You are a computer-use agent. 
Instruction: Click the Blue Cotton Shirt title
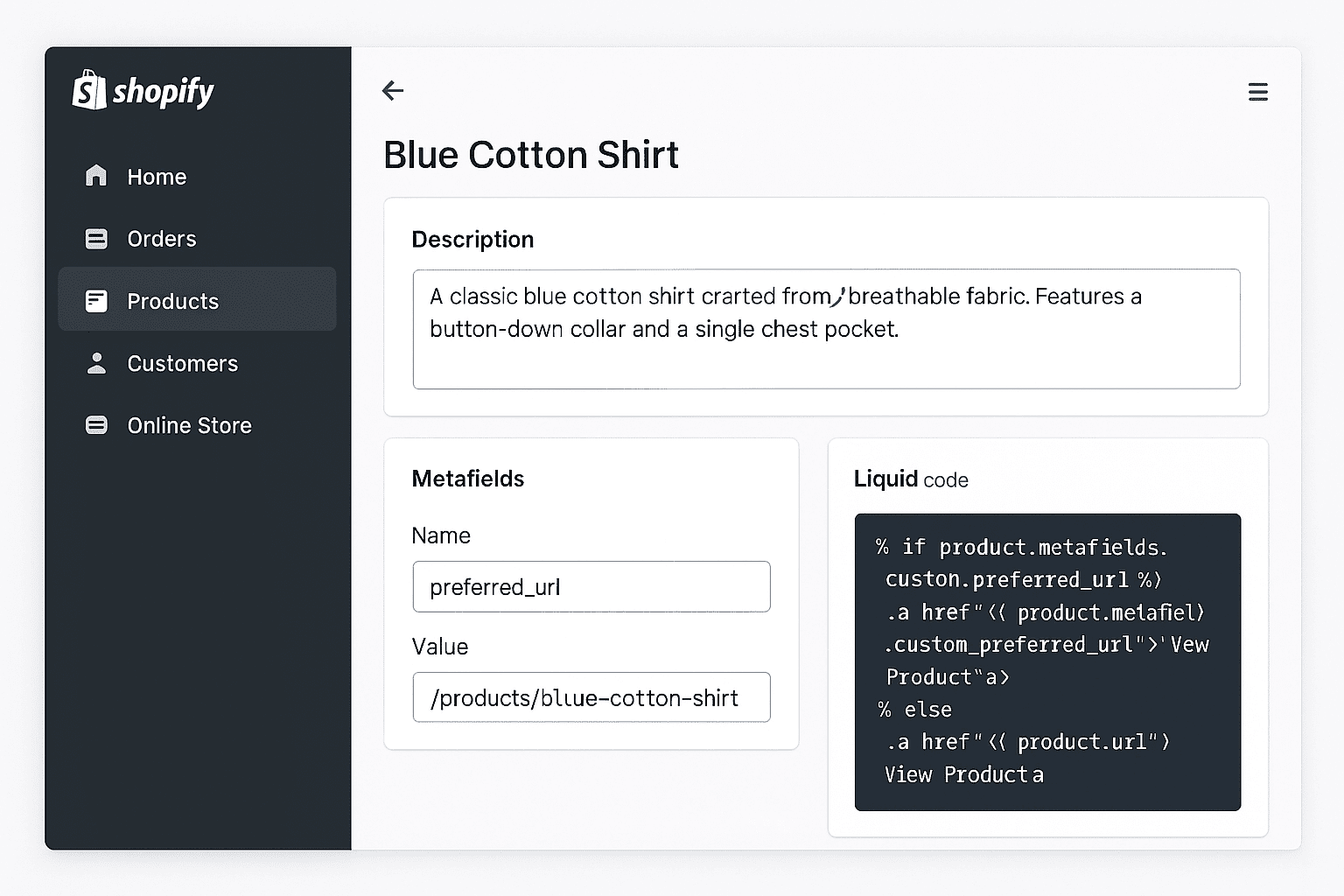click(x=531, y=155)
